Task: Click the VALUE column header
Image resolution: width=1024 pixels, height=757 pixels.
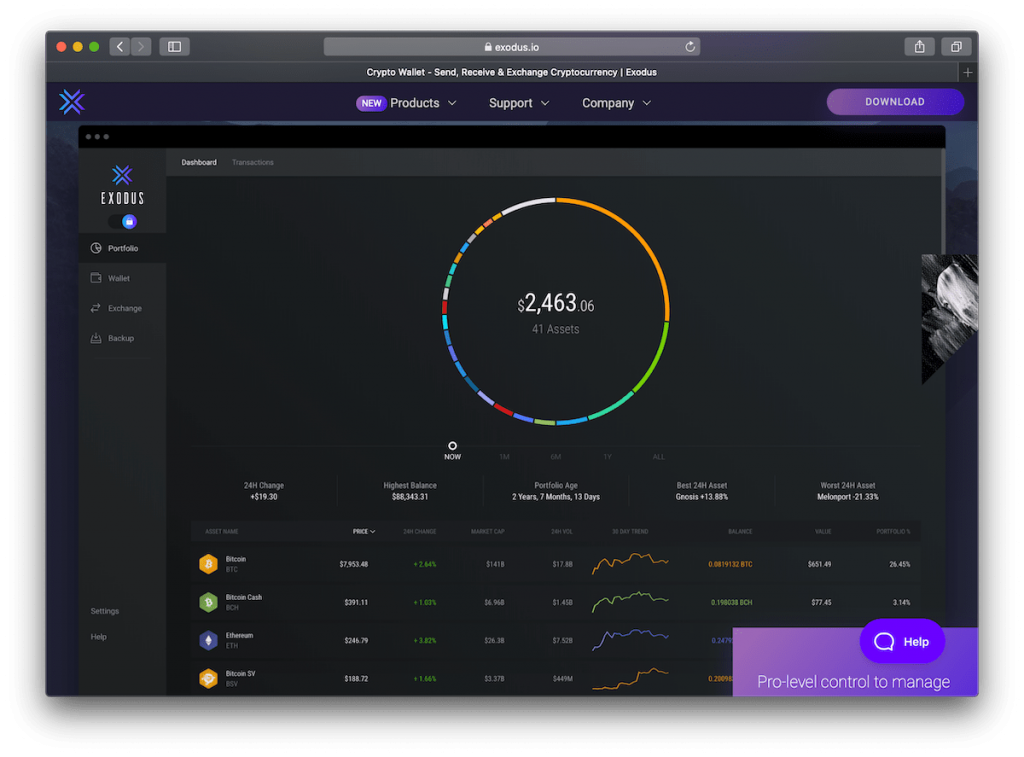Action: point(823,532)
